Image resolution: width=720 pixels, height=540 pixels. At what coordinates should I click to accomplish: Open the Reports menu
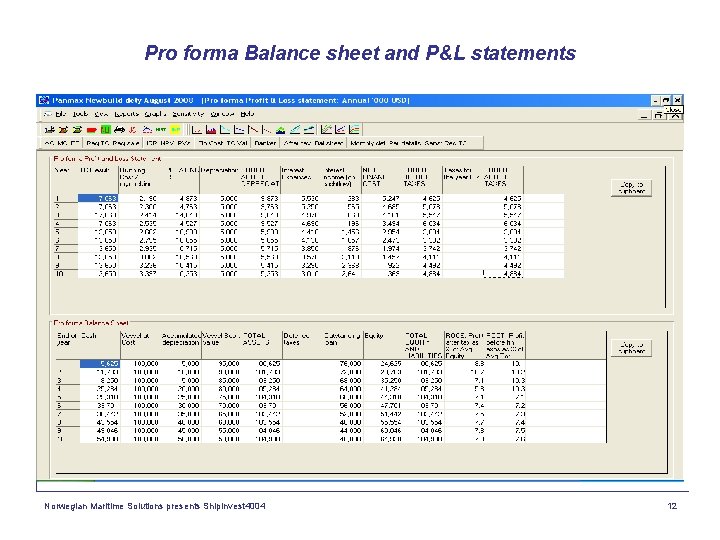(127, 114)
